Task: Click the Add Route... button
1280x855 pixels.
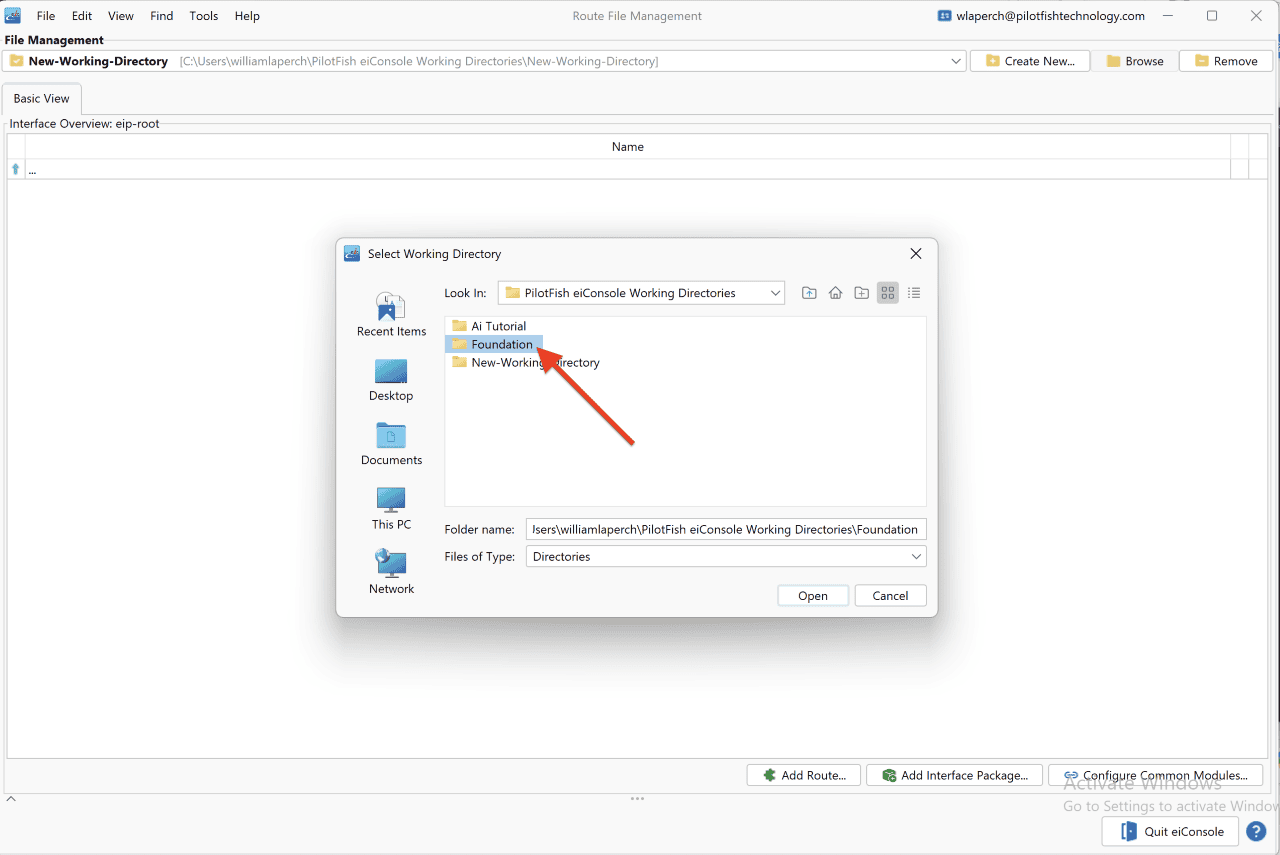Action: coord(804,775)
